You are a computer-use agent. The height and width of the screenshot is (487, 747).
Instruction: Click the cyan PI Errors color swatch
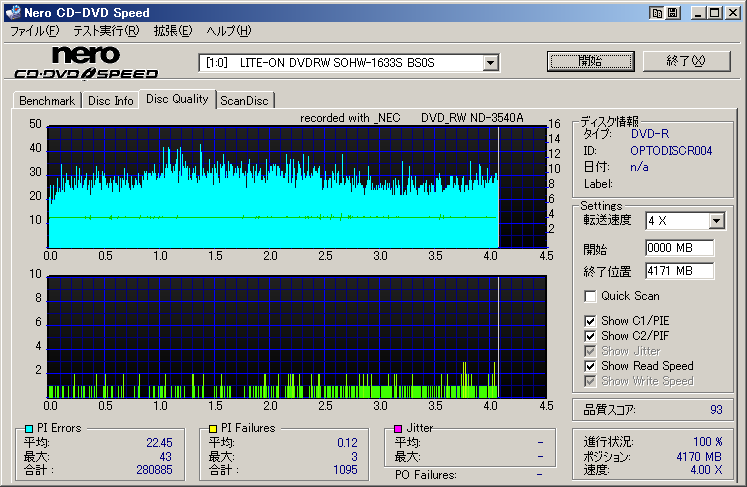(x=29, y=429)
